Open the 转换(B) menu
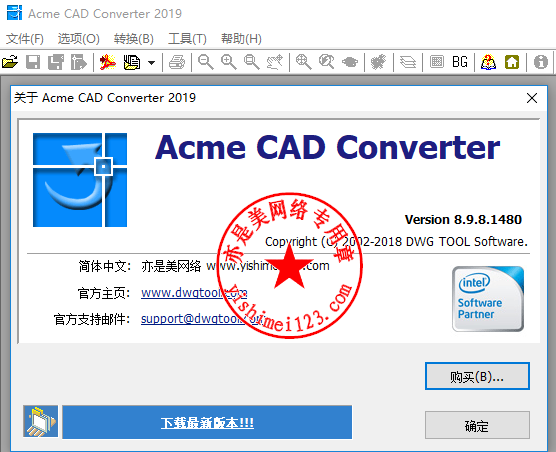Screen dimensions: 556x452 point(134,38)
